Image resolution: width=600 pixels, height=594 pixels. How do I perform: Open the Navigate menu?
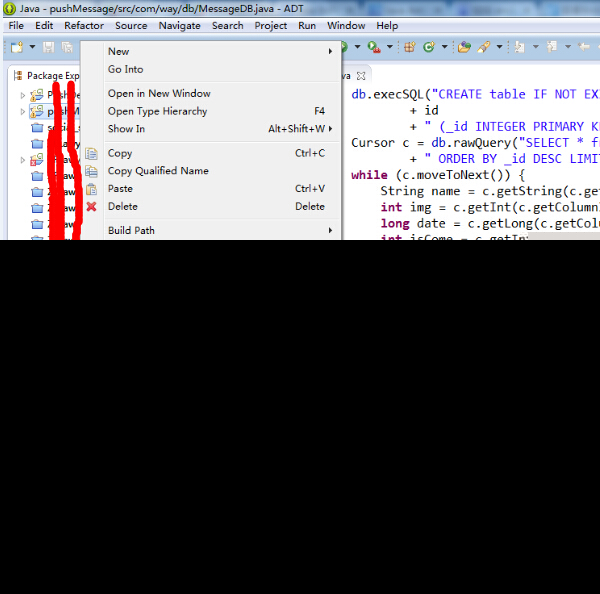click(x=179, y=26)
